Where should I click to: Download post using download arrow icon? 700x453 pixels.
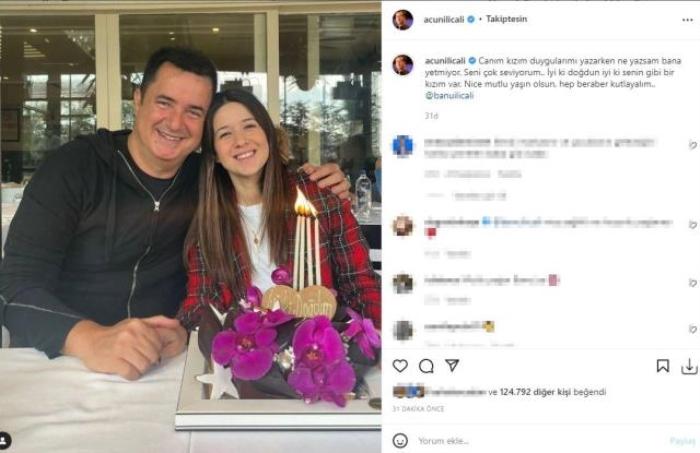(x=689, y=367)
